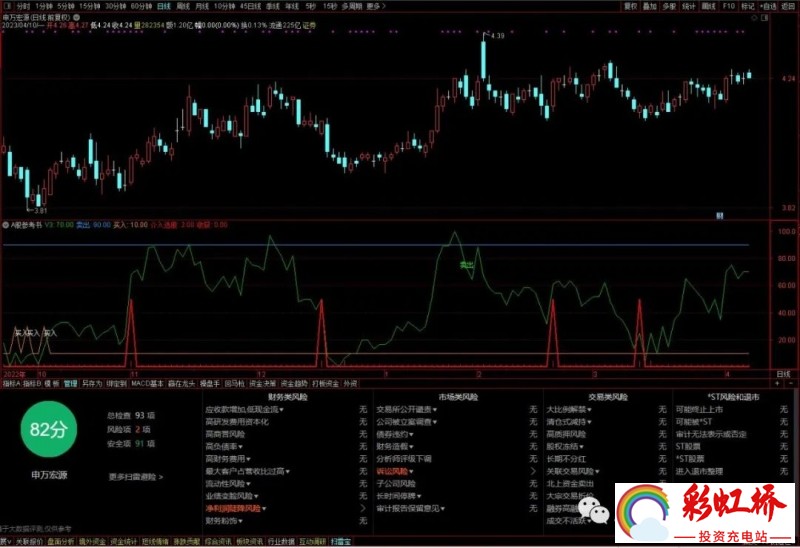Click the WeChat logo icon
The height and width of the screenshot is (548, 800).
click(x=598, y=513)
